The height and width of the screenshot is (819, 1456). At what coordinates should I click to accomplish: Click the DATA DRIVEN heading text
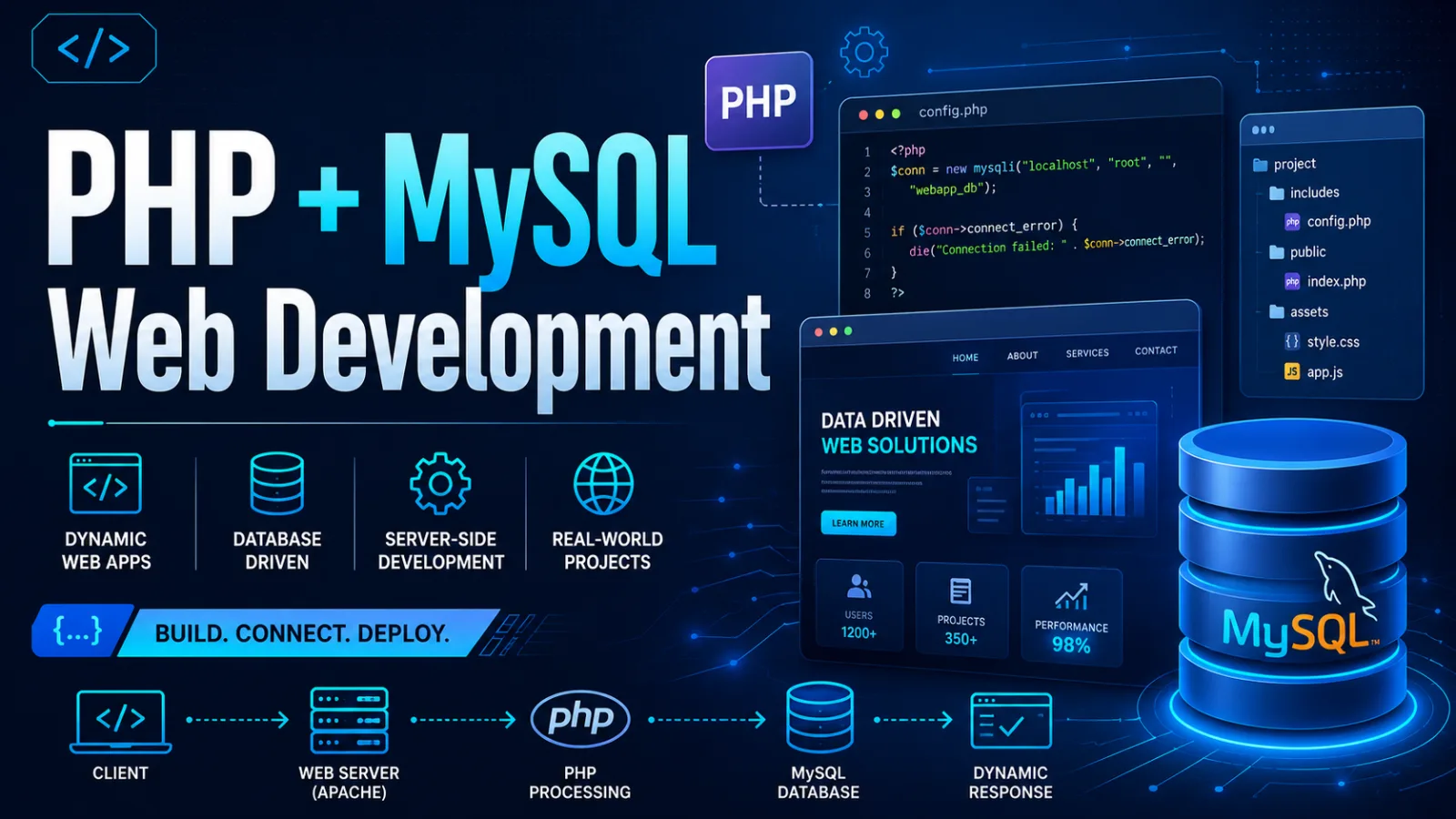point(881,420)
